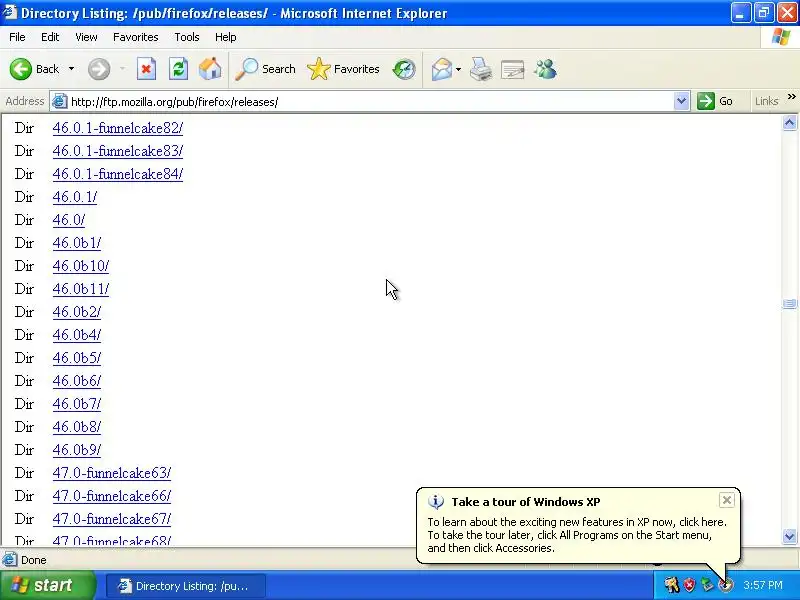Screen dimensions: 800x600
Task: Open the 46.0b2/ directory link
Action: [77, 312]
